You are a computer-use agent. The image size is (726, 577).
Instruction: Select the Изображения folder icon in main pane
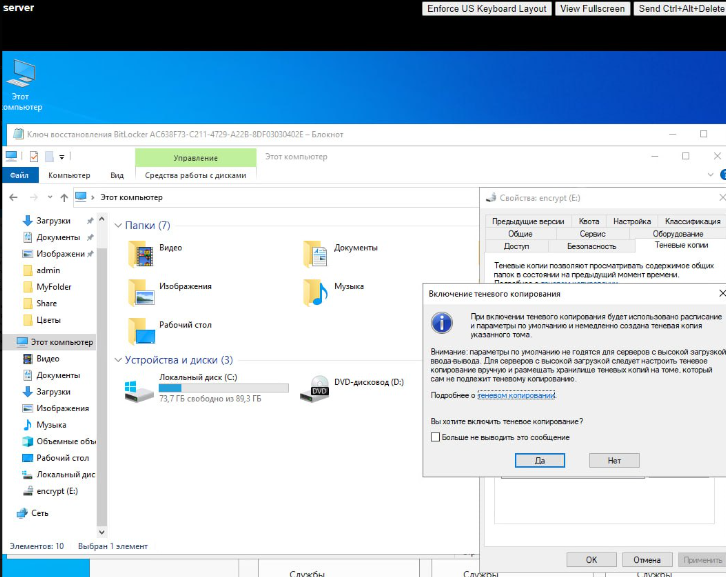coord(141,292)
